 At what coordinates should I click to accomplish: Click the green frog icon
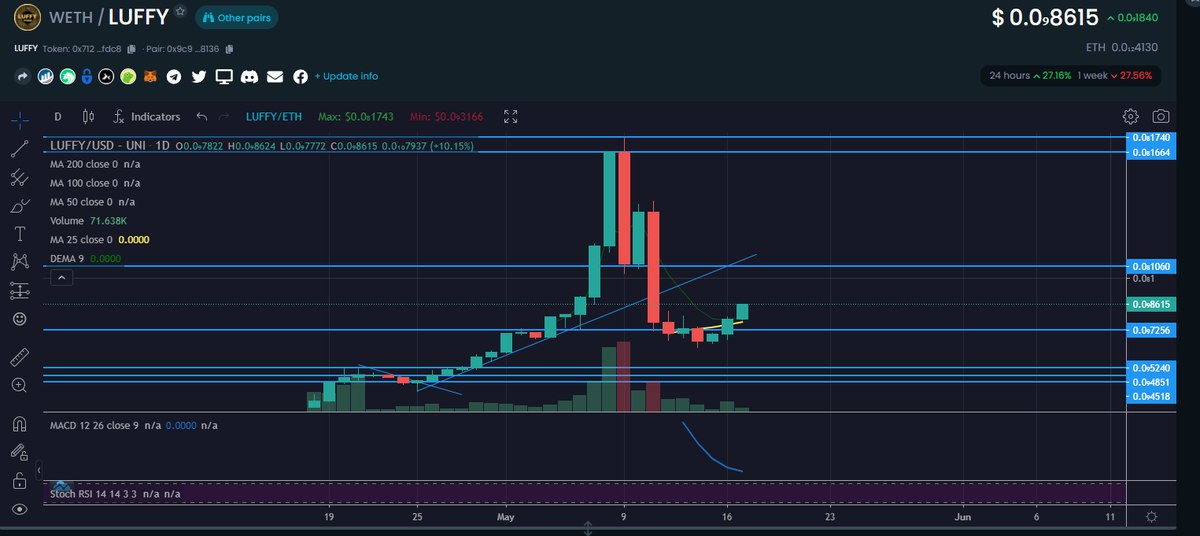coord(128,76)
